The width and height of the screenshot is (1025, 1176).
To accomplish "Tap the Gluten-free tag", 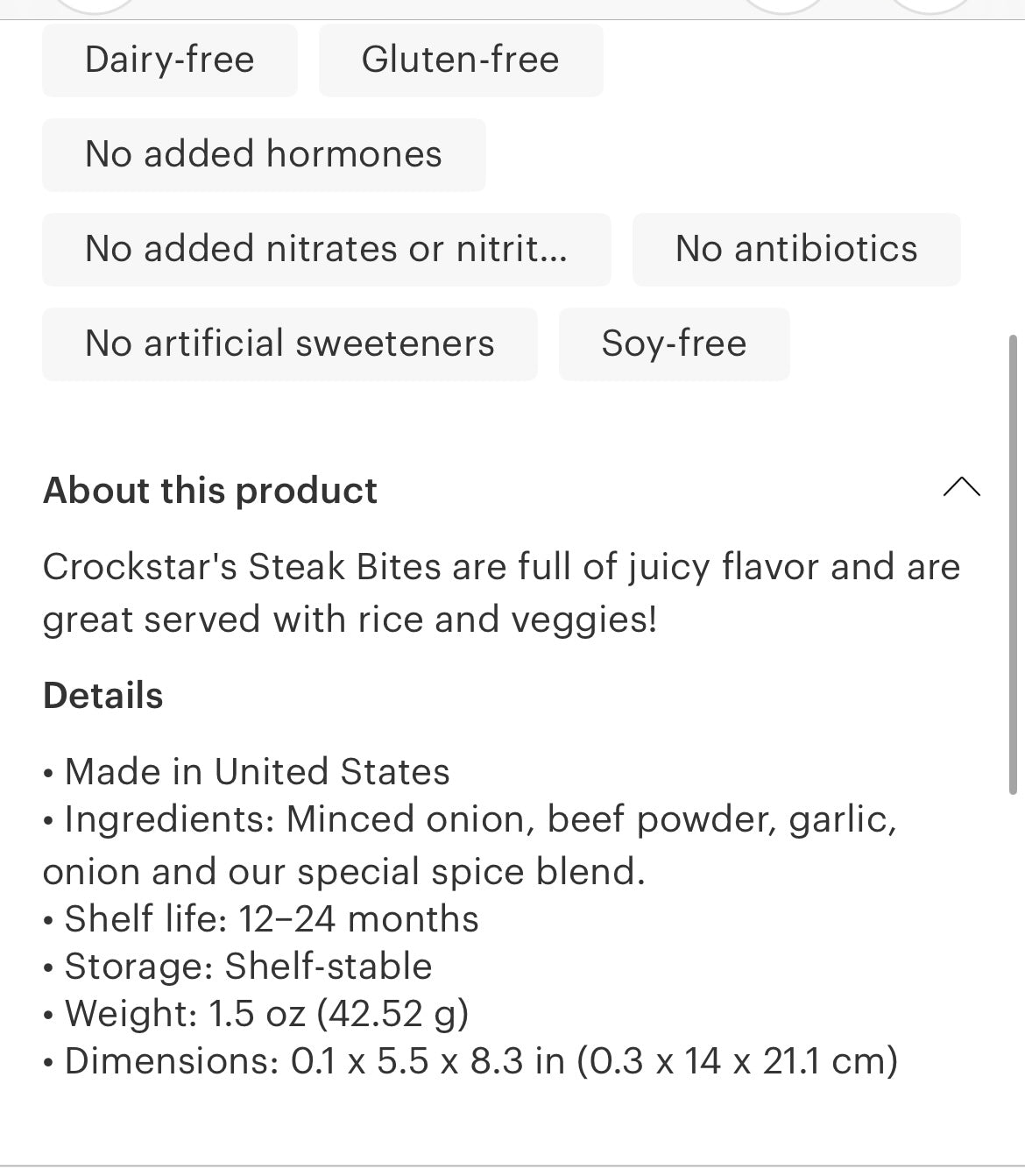I will 461,60.
